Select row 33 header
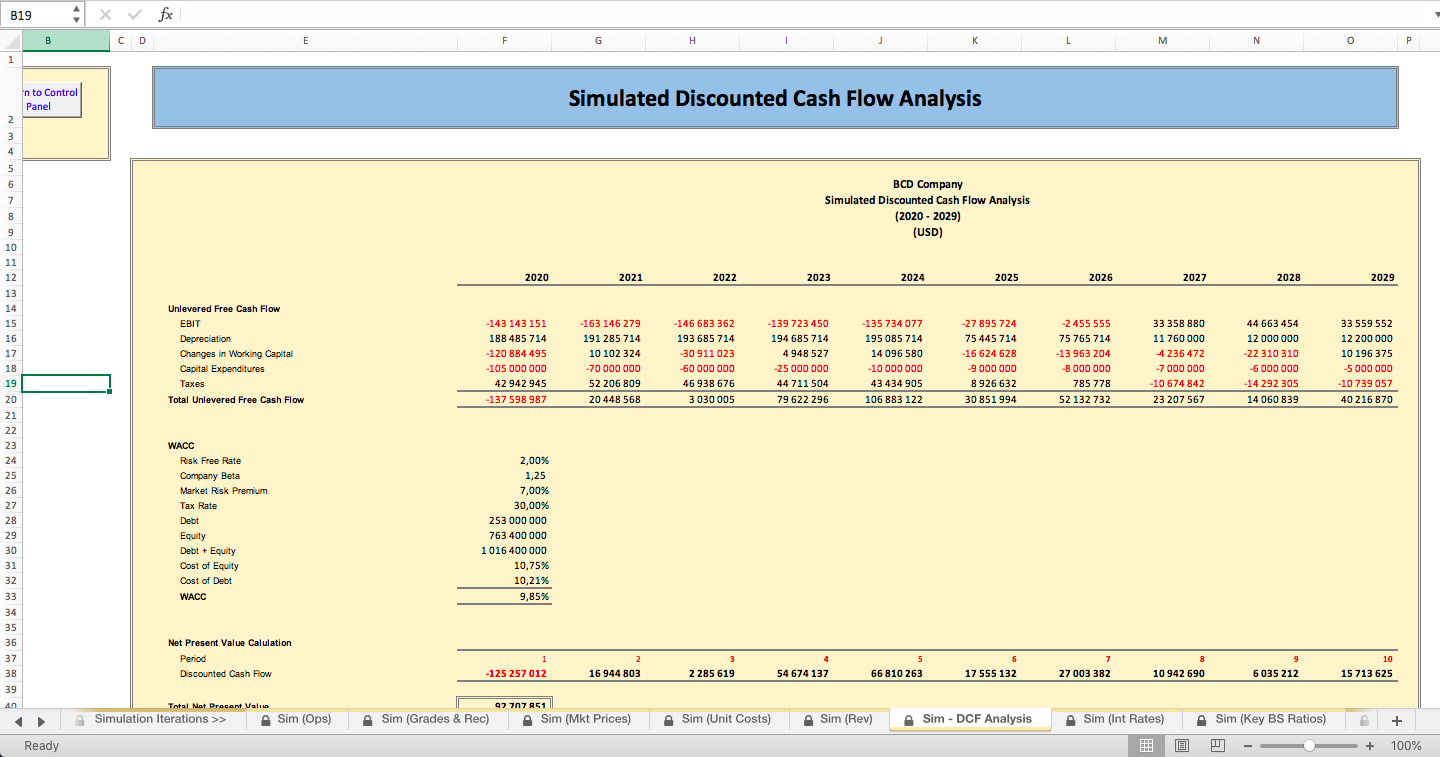The height and width of the screenshot is (757, 1440). click(x=11, y=597)
